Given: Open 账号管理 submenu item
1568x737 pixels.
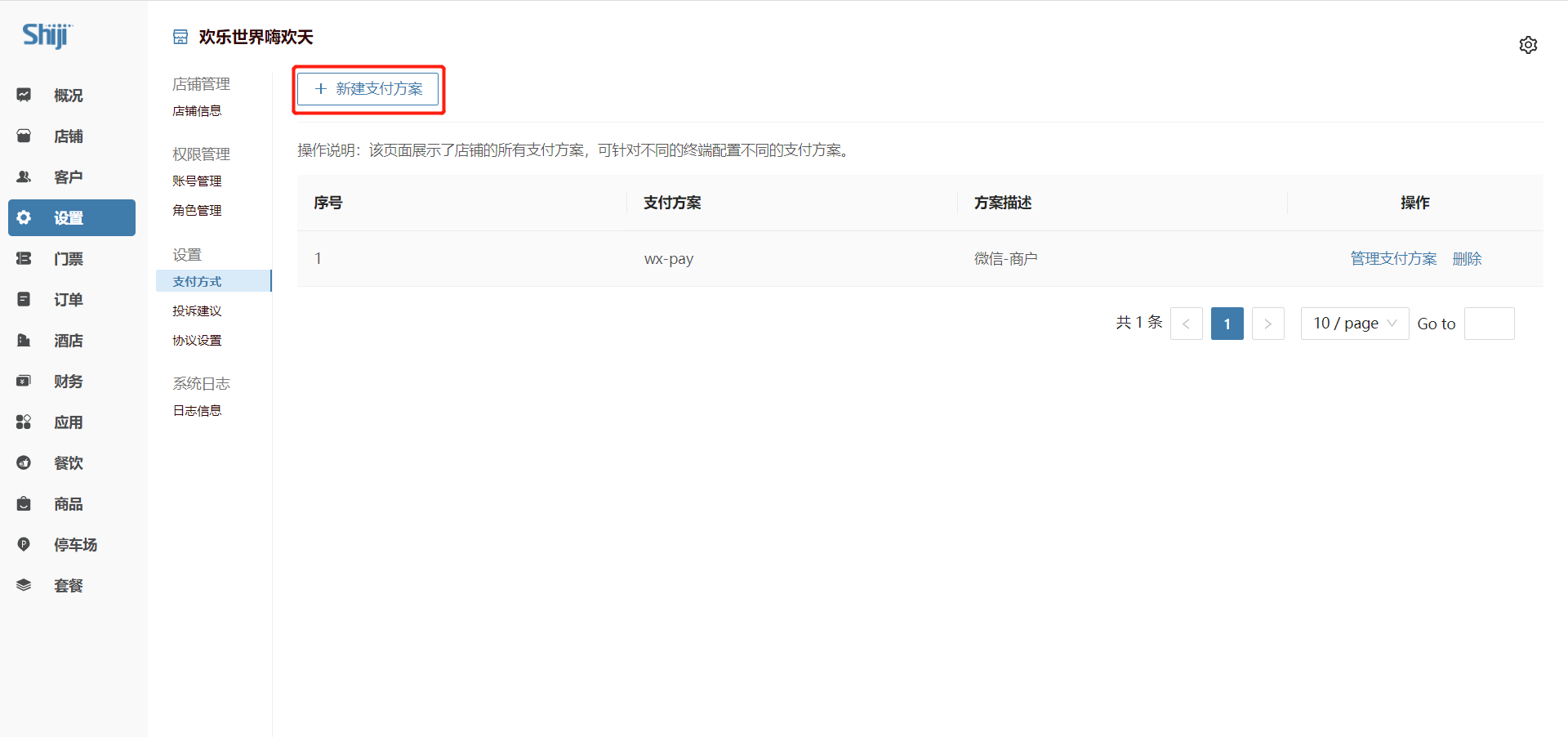Looking at the screenshot, I should [x=197, y=181].
